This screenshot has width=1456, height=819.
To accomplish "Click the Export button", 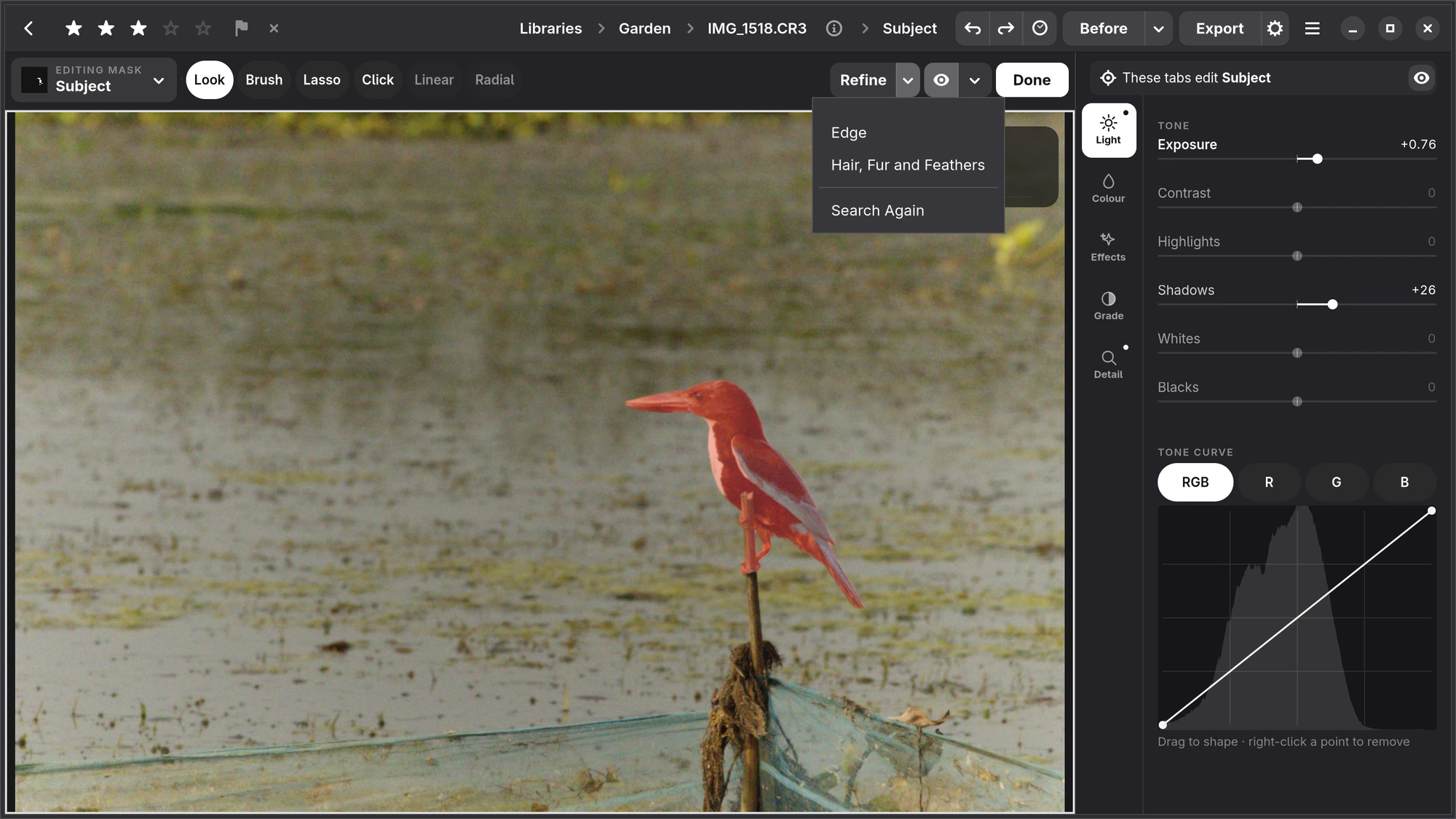I will (1219, 28).
